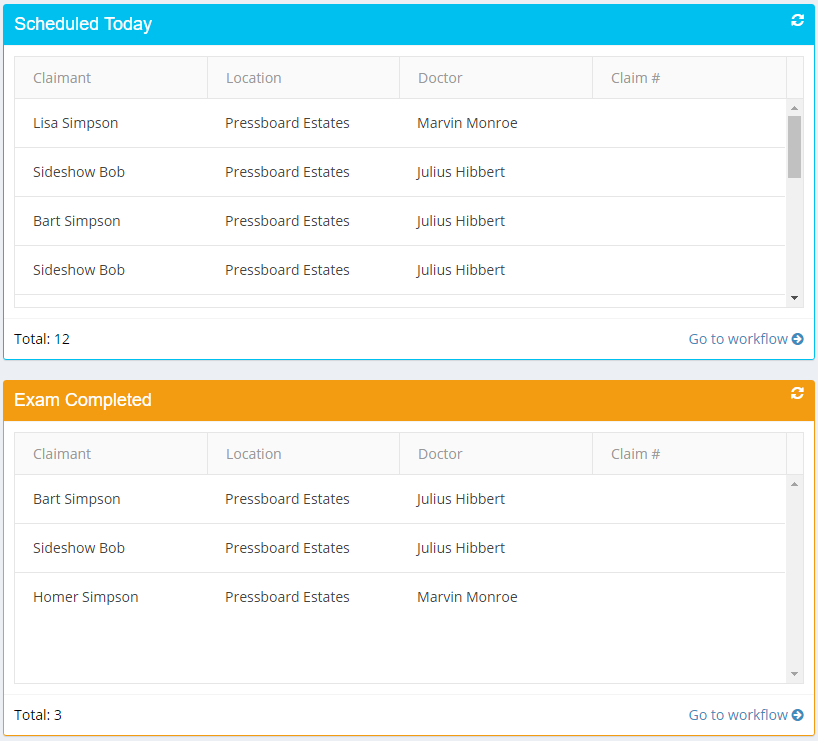The image size is (818, 741).
Task: Sort Exam Completed by Claimant column
Action: 62,454
